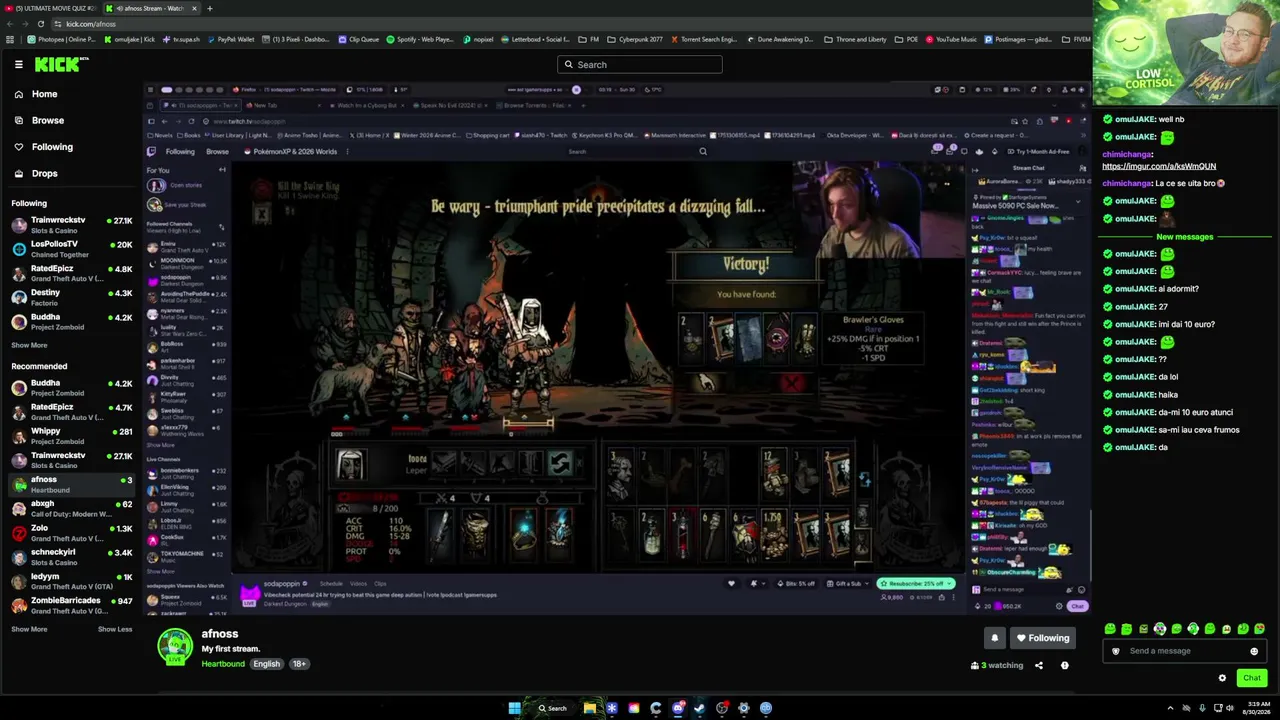Viewport: 1280px width, 720px height.
Task: Open ledyym channel in Recommended list
Action: pyautogui.click(x=72, y=581)
